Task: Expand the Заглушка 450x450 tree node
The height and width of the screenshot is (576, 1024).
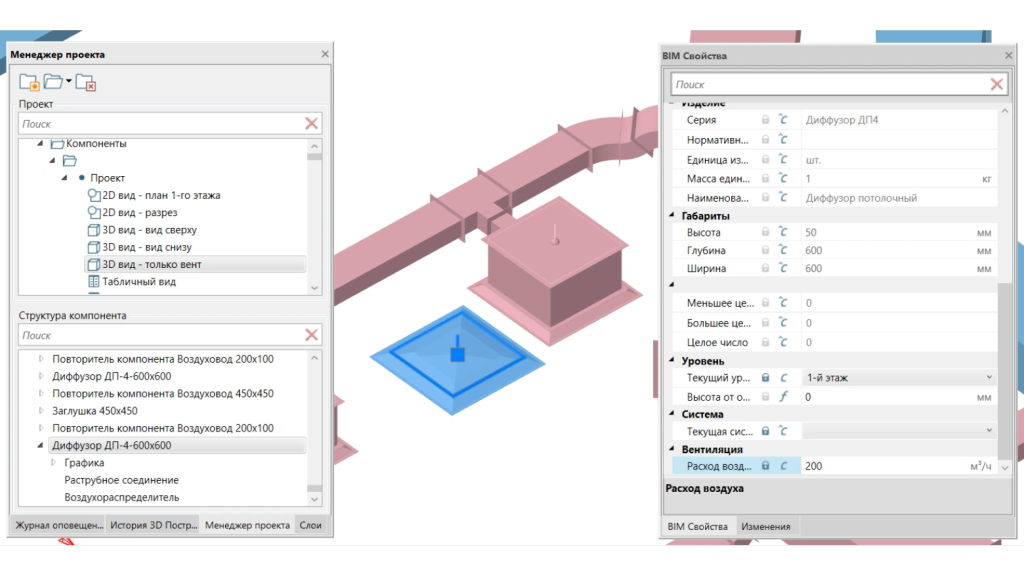Action: tap(42, 411)
